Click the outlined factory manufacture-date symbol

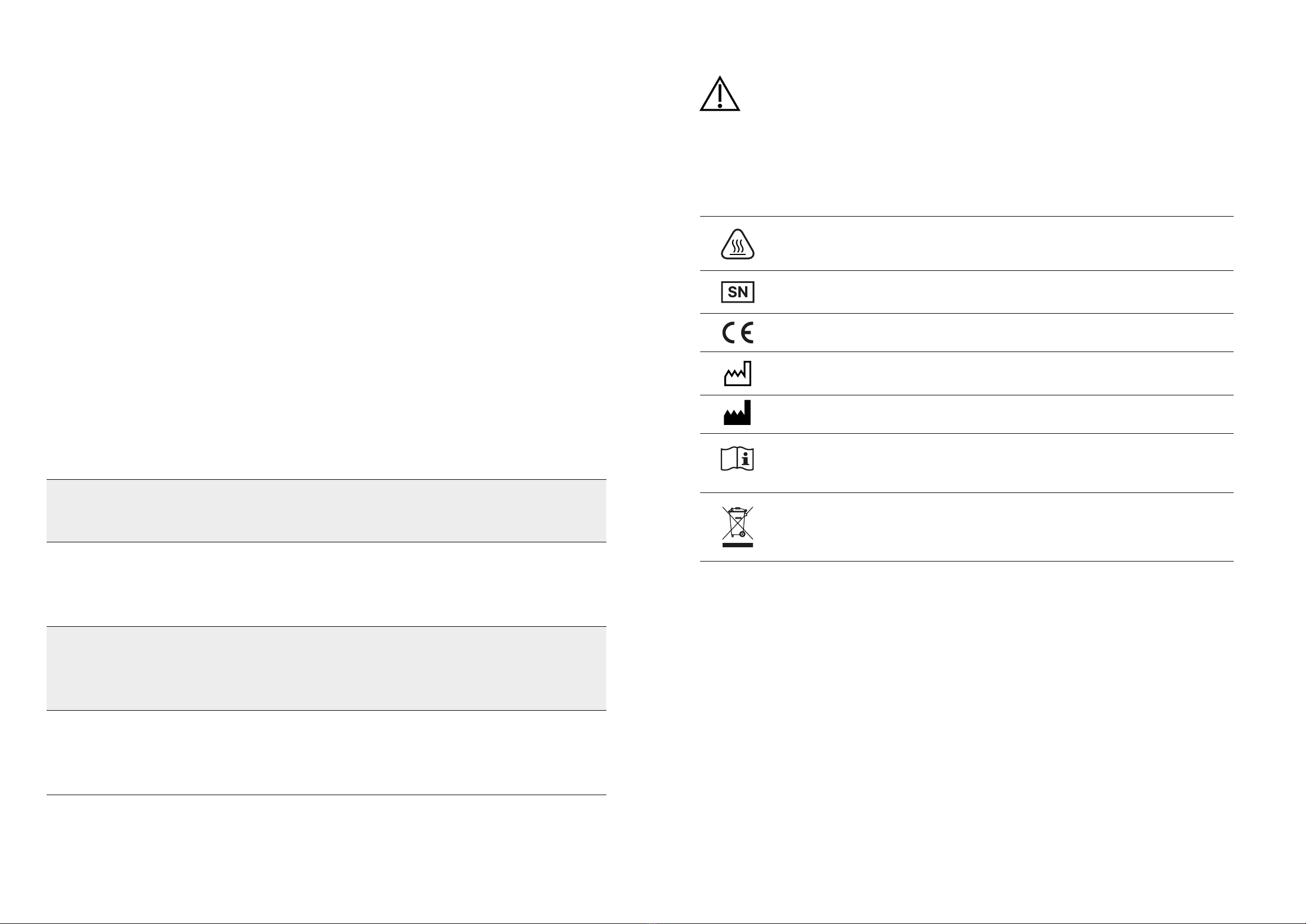click(x=738, y=373)
